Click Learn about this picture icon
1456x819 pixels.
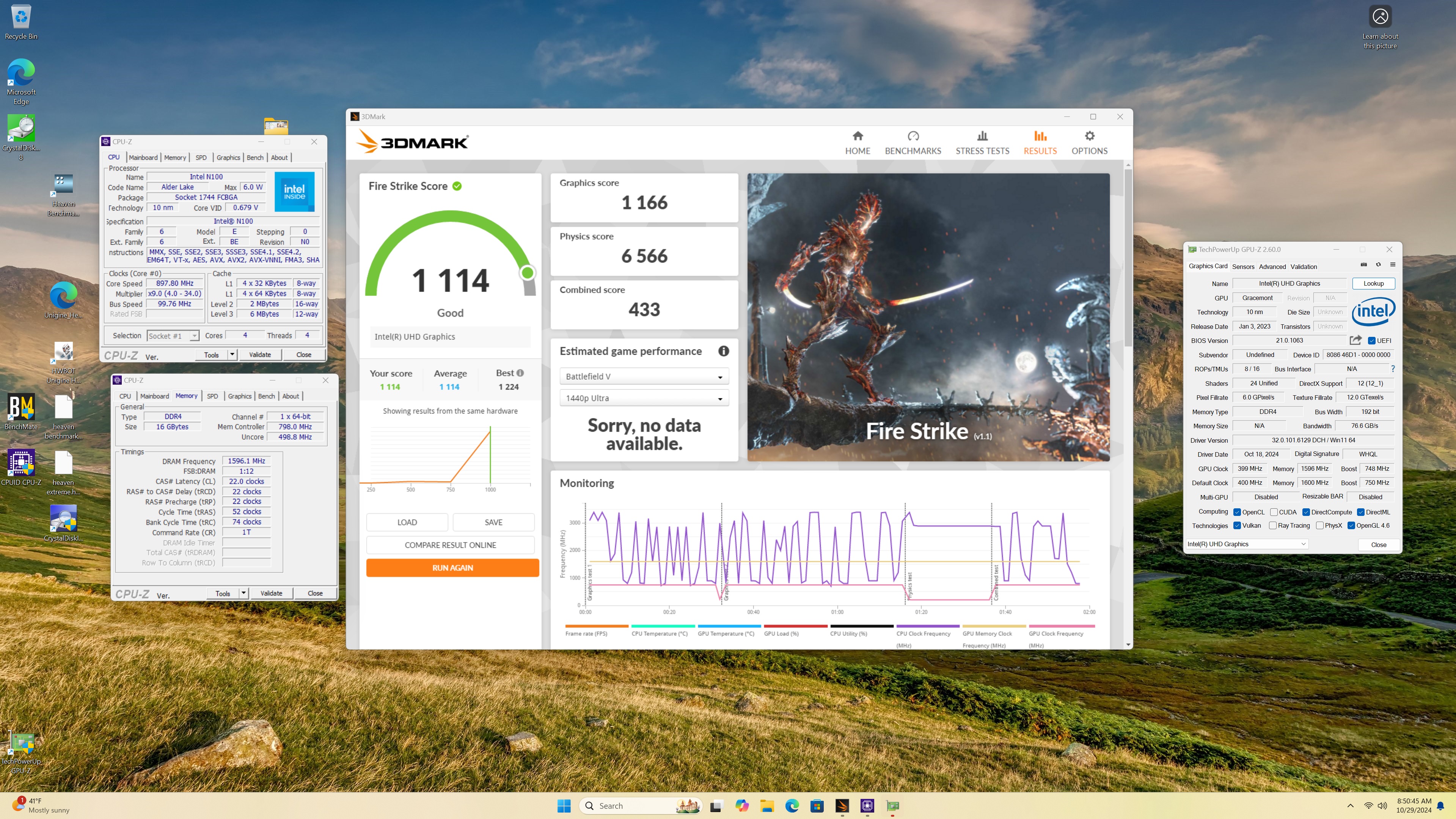click(1380, 27)
